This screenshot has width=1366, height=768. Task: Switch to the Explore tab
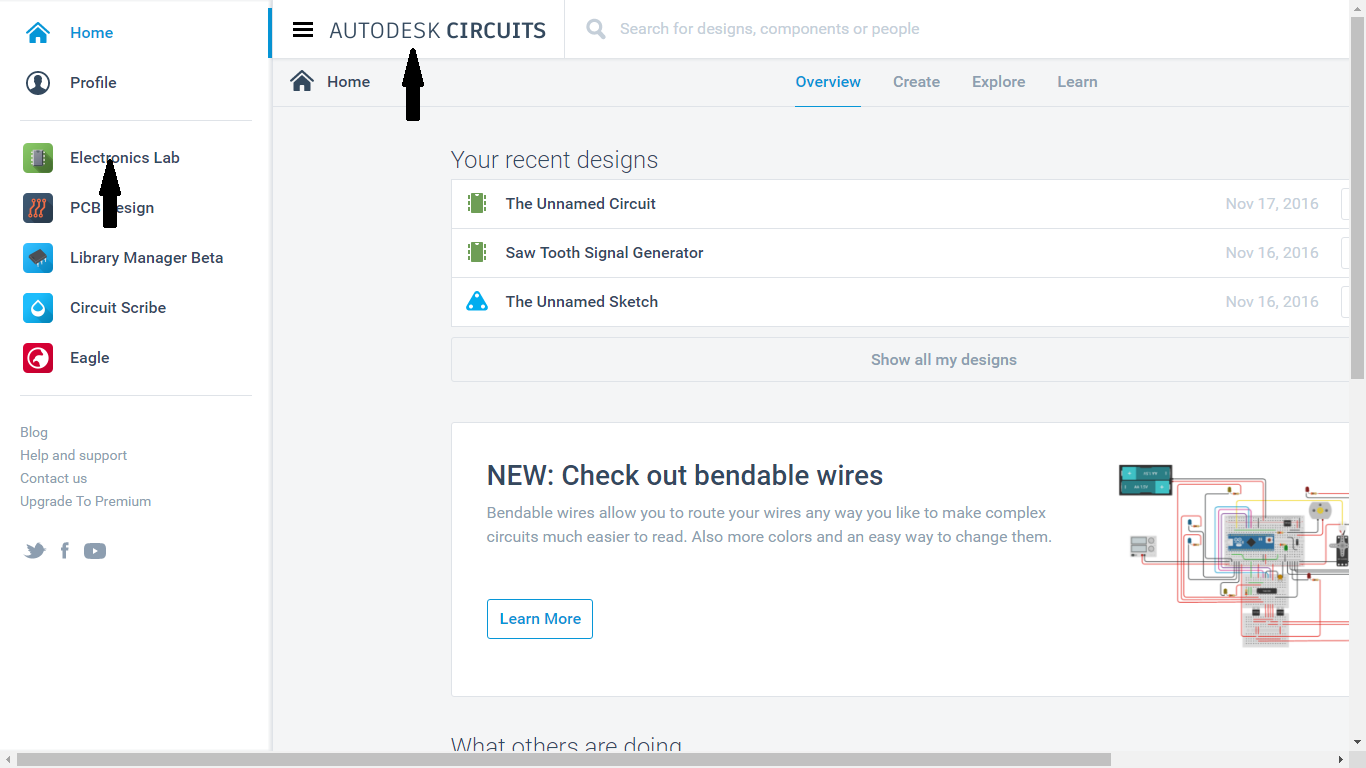point(999,82)
